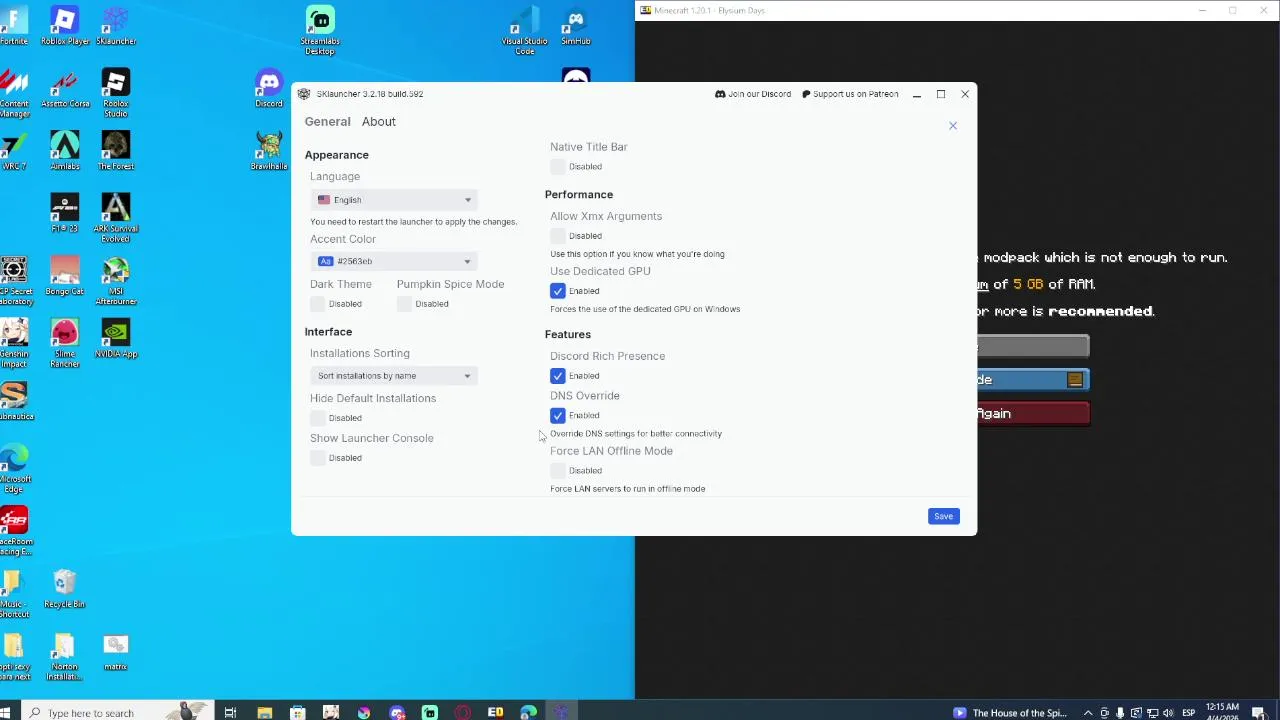Click the taskbar clock showing 12:15 AM
This screenshot has height=720, width=1280.
point(1223,712)
